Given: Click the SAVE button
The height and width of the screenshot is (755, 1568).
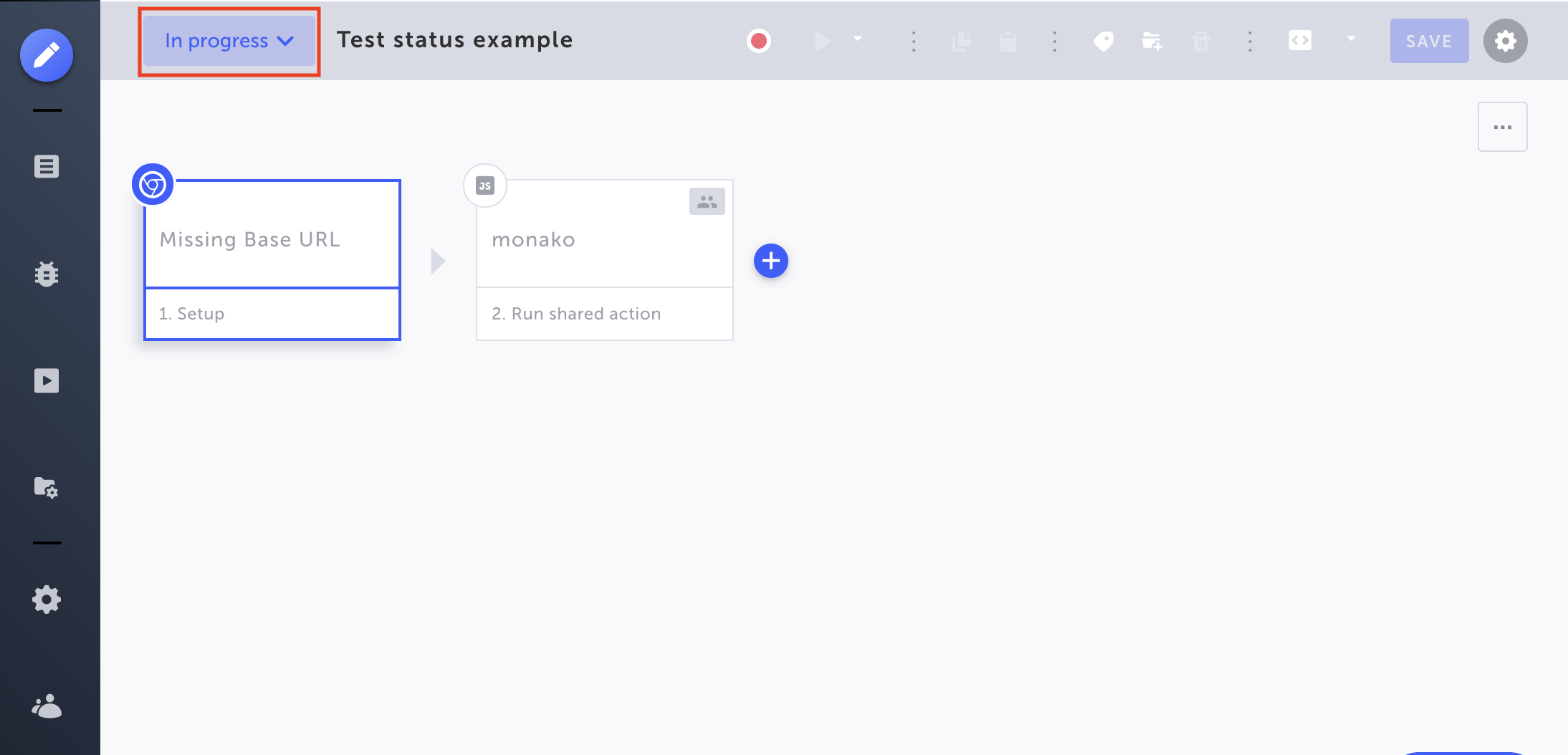Looking at the screenshot, I should point(1429,41).
